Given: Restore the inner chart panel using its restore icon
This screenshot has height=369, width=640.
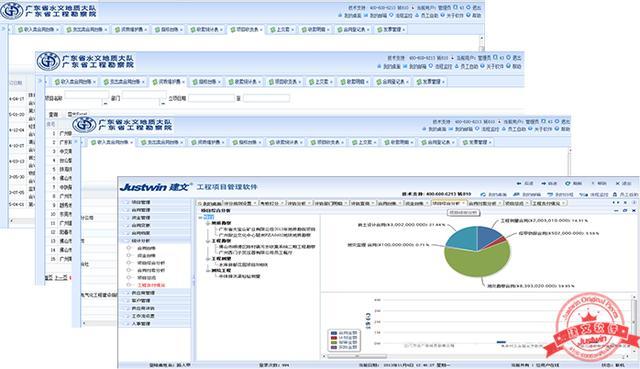Looking at the screenshot, I should [625, 211].
